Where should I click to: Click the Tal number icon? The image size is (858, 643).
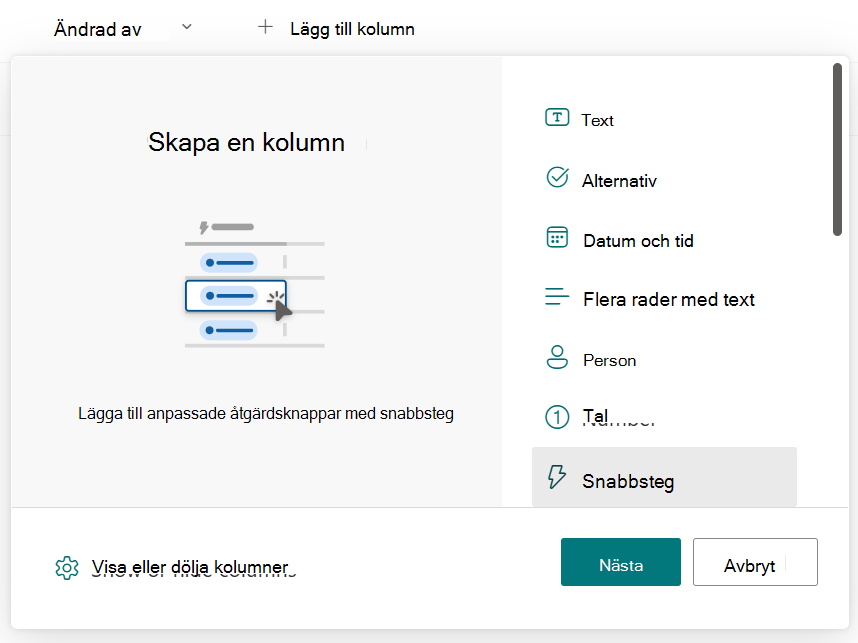pos(557,417)
